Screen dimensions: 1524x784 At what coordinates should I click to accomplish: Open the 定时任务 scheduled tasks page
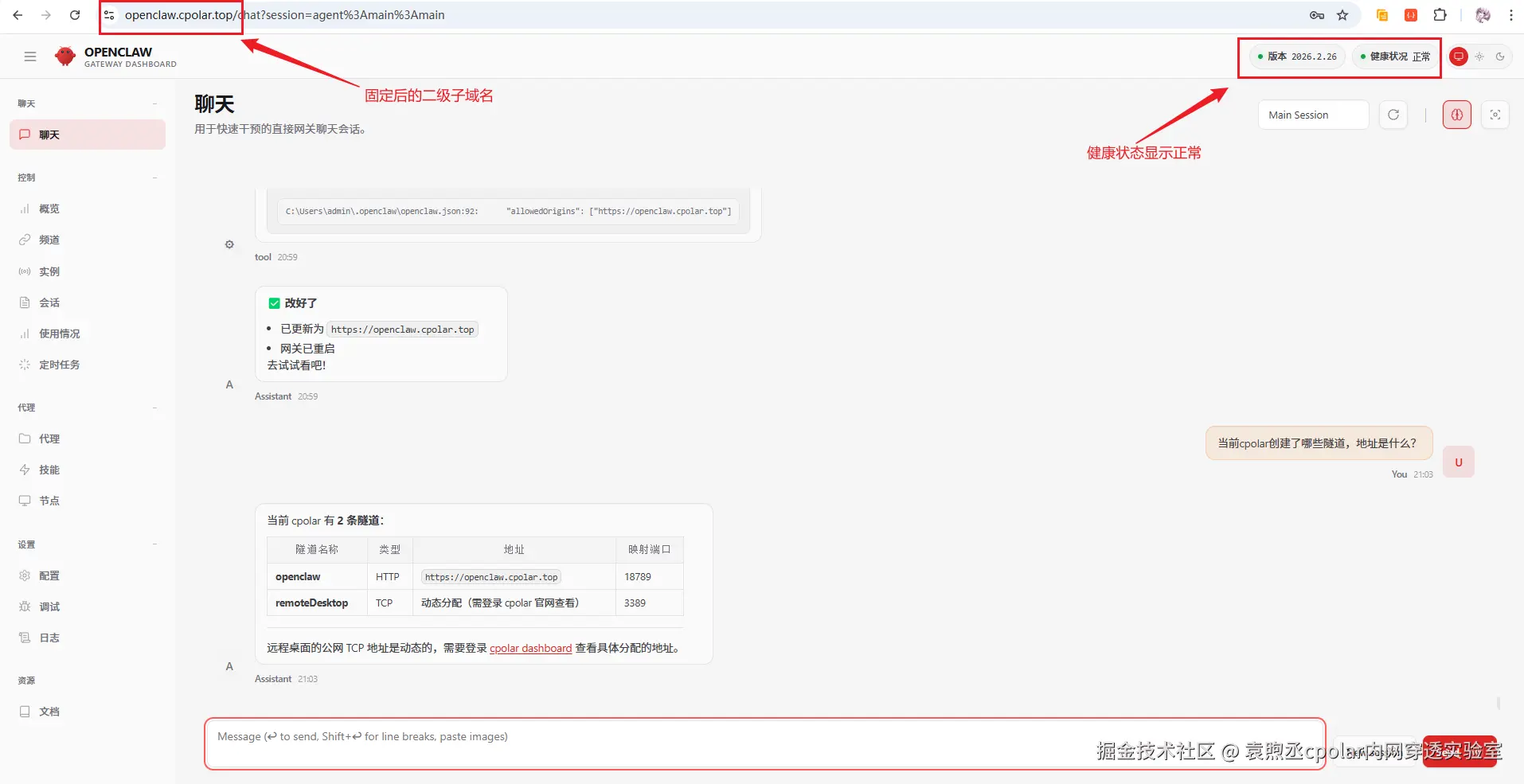[x=88, y=365]
